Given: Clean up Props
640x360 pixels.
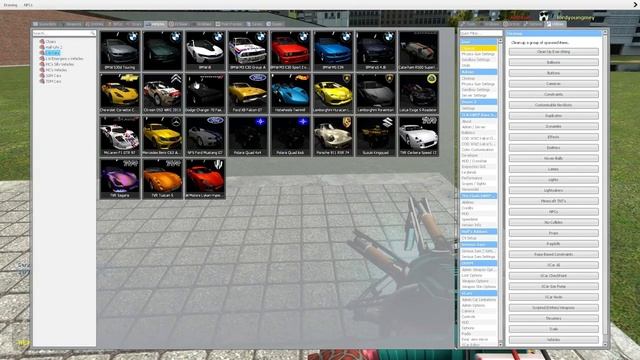Looking at the screenshot, I should [553, 233].
